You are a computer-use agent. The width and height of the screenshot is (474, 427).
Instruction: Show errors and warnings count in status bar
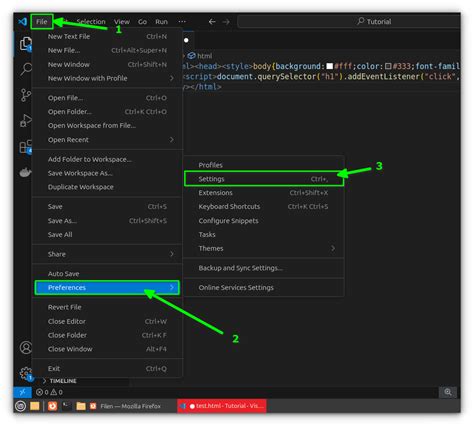click(49, 392)
